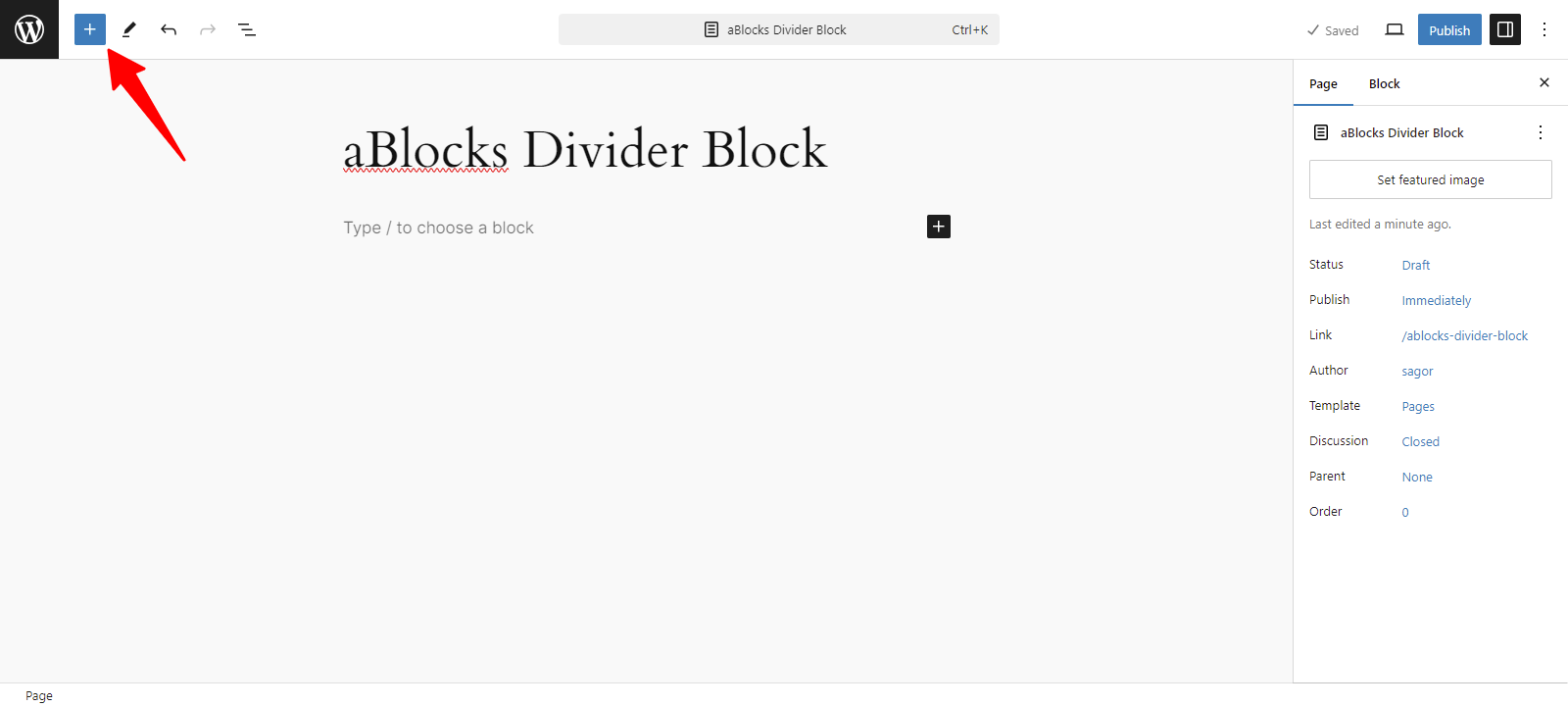1568x707 pixels.
Task: Redo the last undone change
Action: 208,29
